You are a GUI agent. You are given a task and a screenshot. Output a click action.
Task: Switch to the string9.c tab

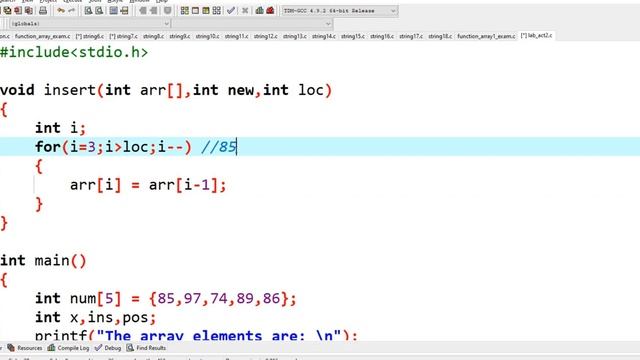pos(180,36)
